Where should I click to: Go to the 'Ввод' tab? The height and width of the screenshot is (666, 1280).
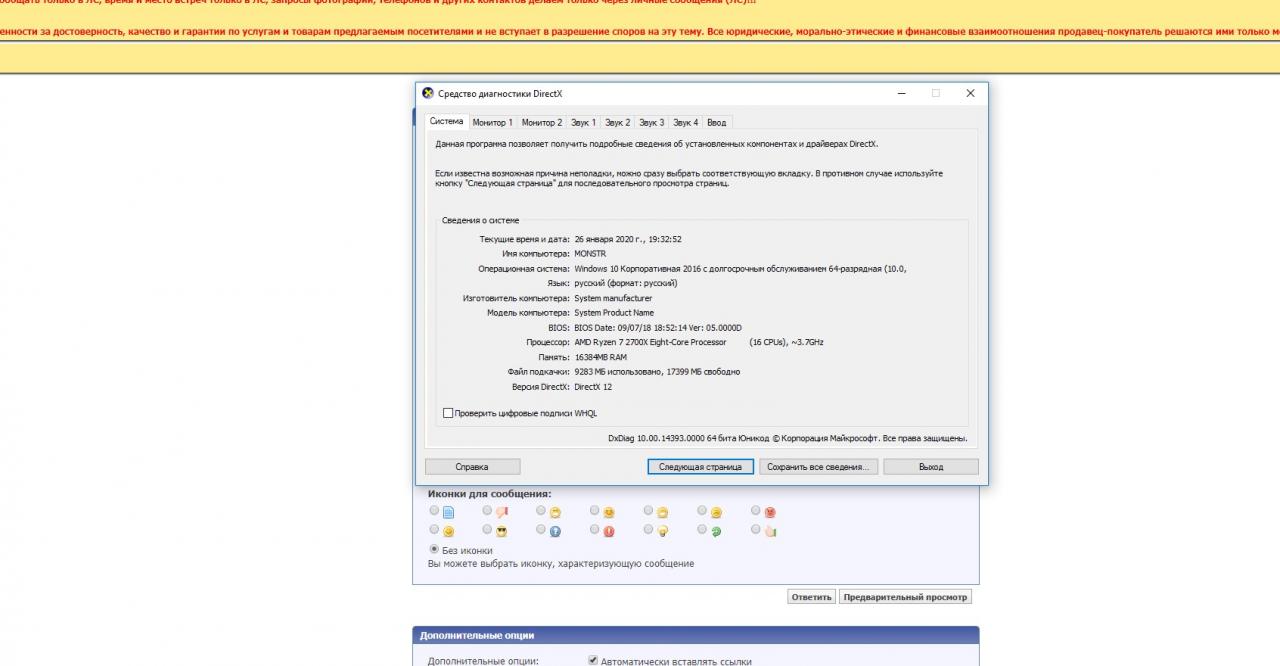point(716,122)
